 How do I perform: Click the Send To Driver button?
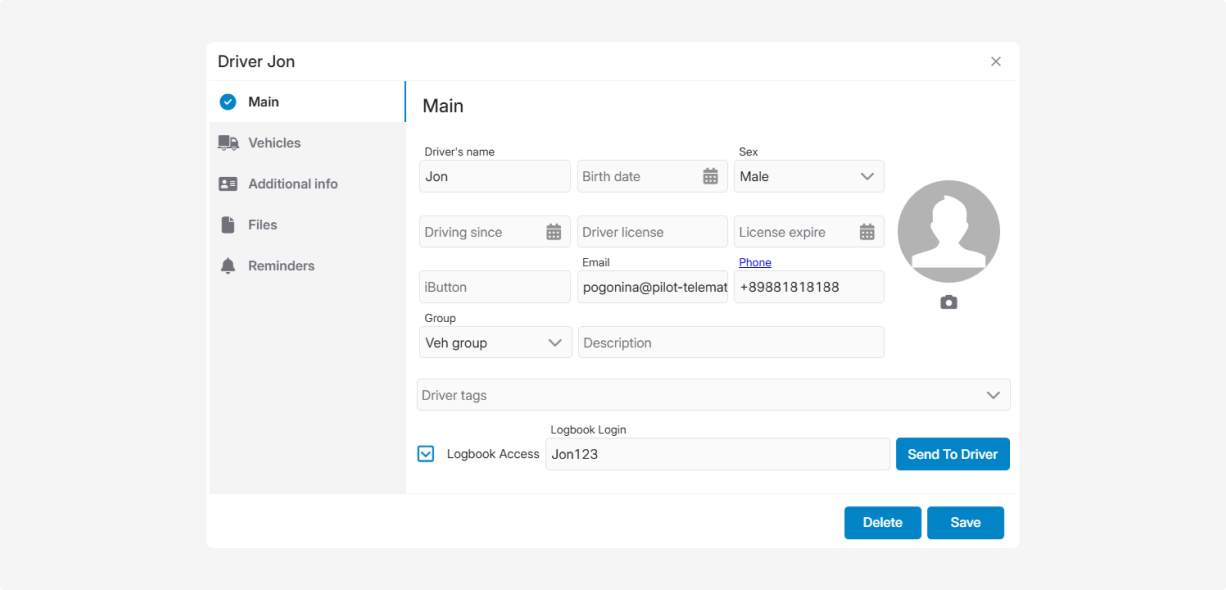952,454
